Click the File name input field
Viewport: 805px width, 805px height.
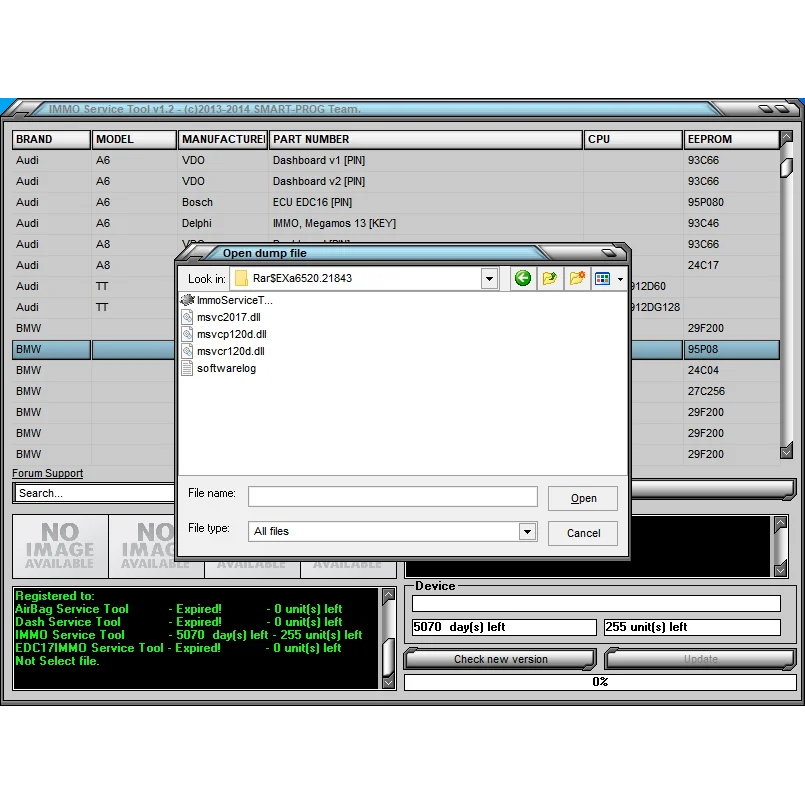pos(393,496)
